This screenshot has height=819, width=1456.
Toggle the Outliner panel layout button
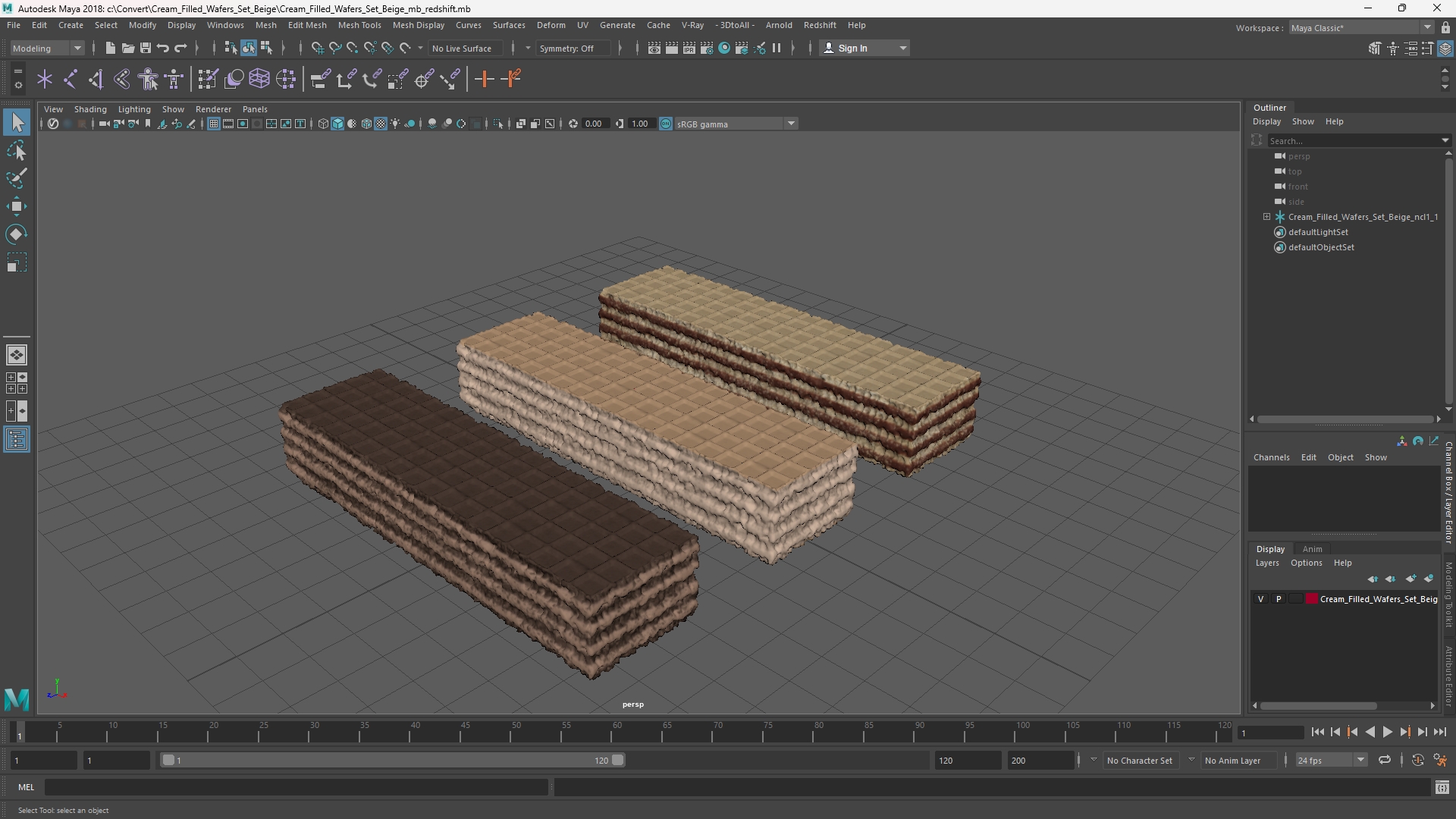pyautogui.click(x=17, y=440)
